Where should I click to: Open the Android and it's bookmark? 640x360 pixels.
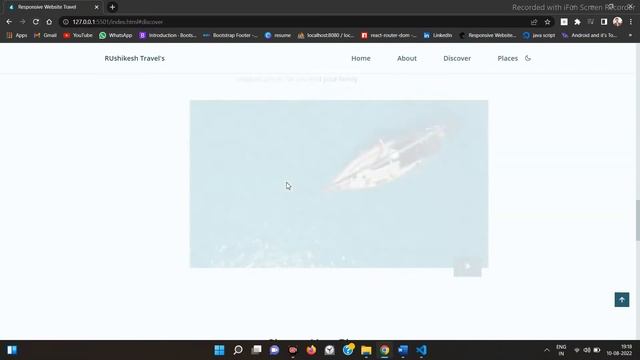589,36
